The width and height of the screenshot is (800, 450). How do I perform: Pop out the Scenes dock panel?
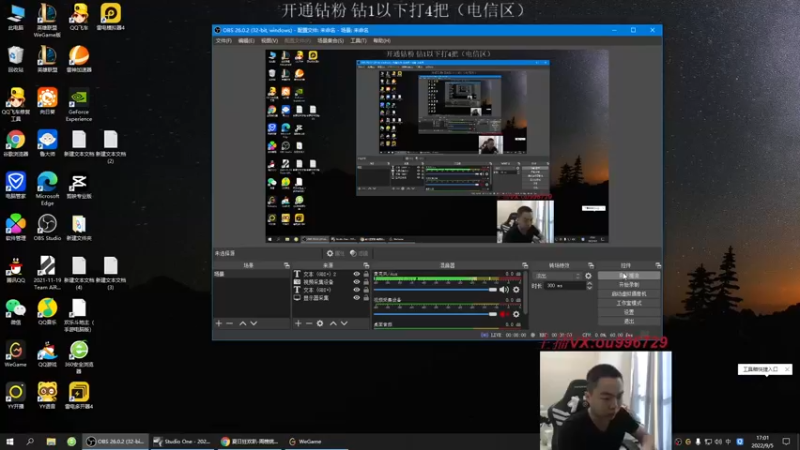click(286, 265)
